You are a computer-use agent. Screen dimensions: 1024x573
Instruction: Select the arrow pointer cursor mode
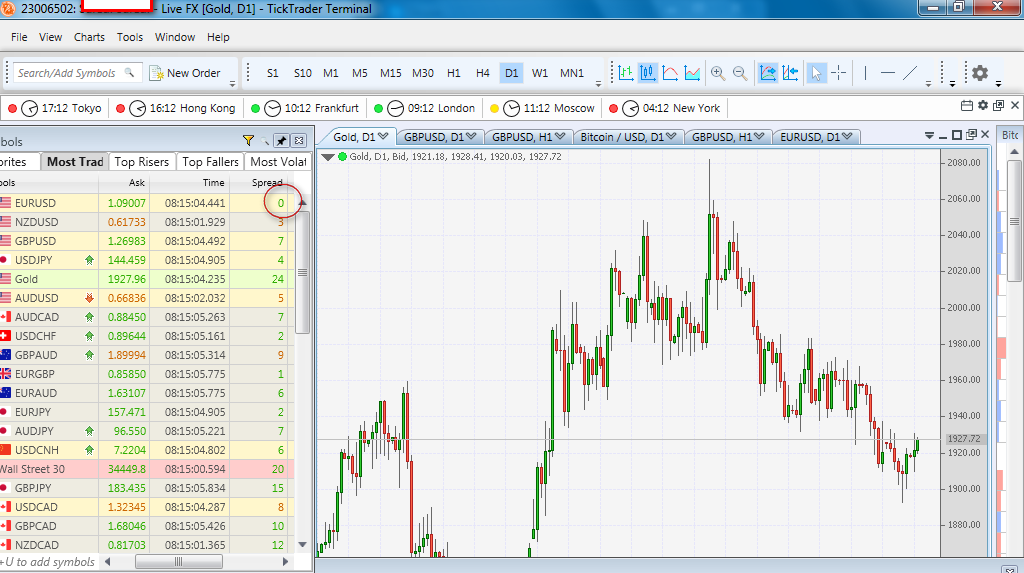tap(816, 73)
